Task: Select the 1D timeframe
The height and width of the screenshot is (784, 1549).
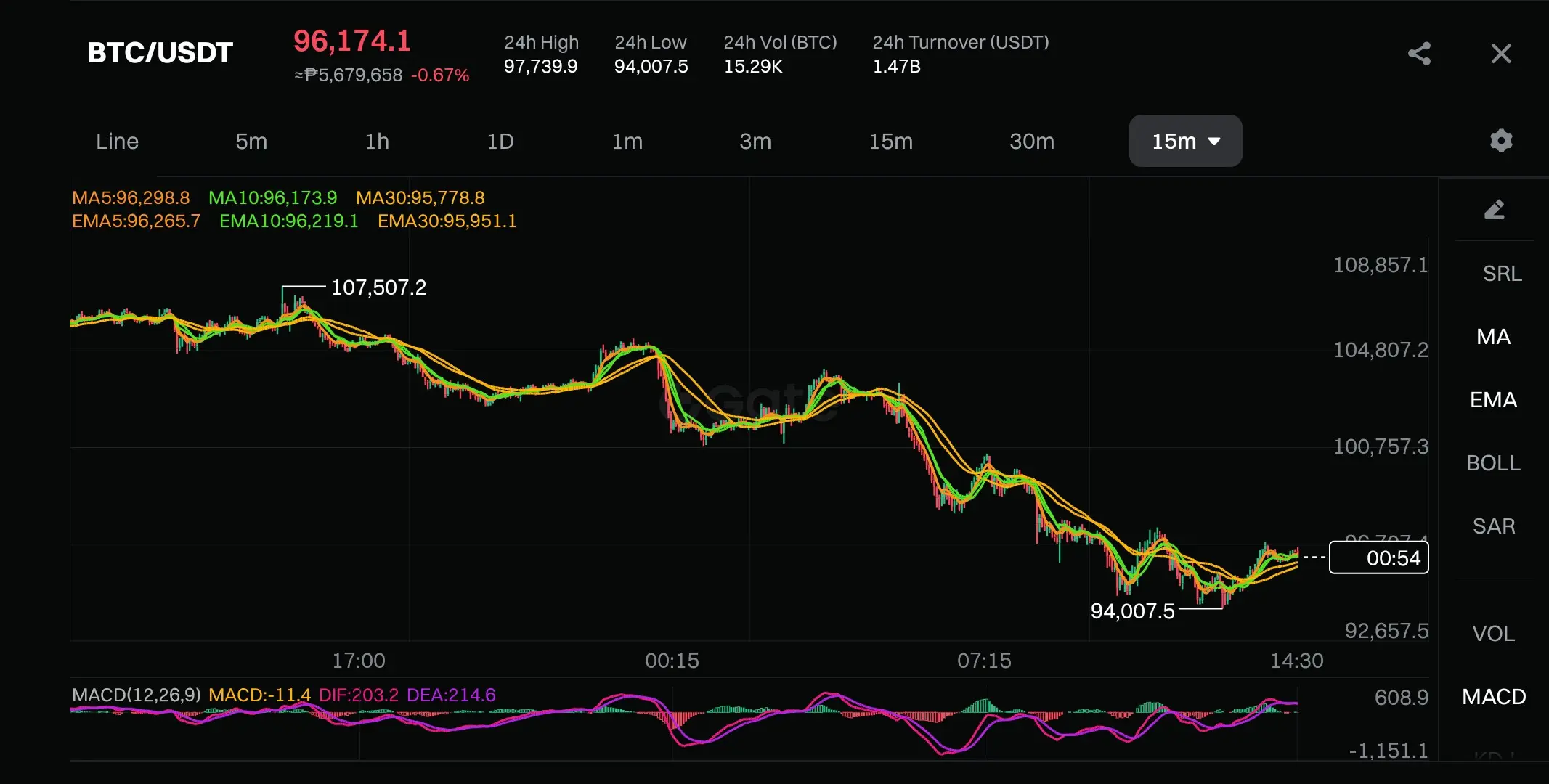Action: [x=500, y=141]
